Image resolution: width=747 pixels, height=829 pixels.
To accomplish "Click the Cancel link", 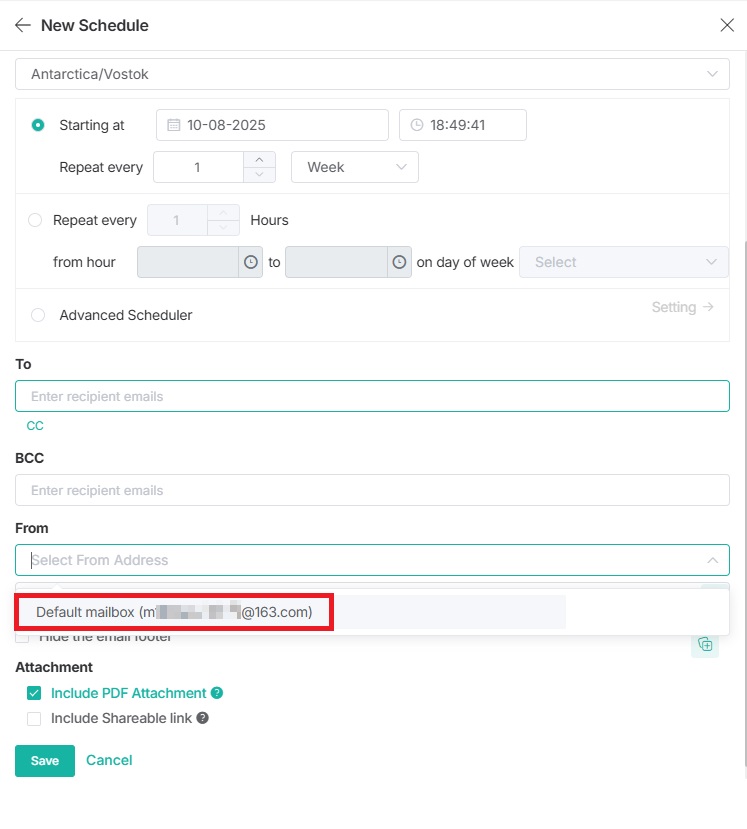I will [109, 760].
